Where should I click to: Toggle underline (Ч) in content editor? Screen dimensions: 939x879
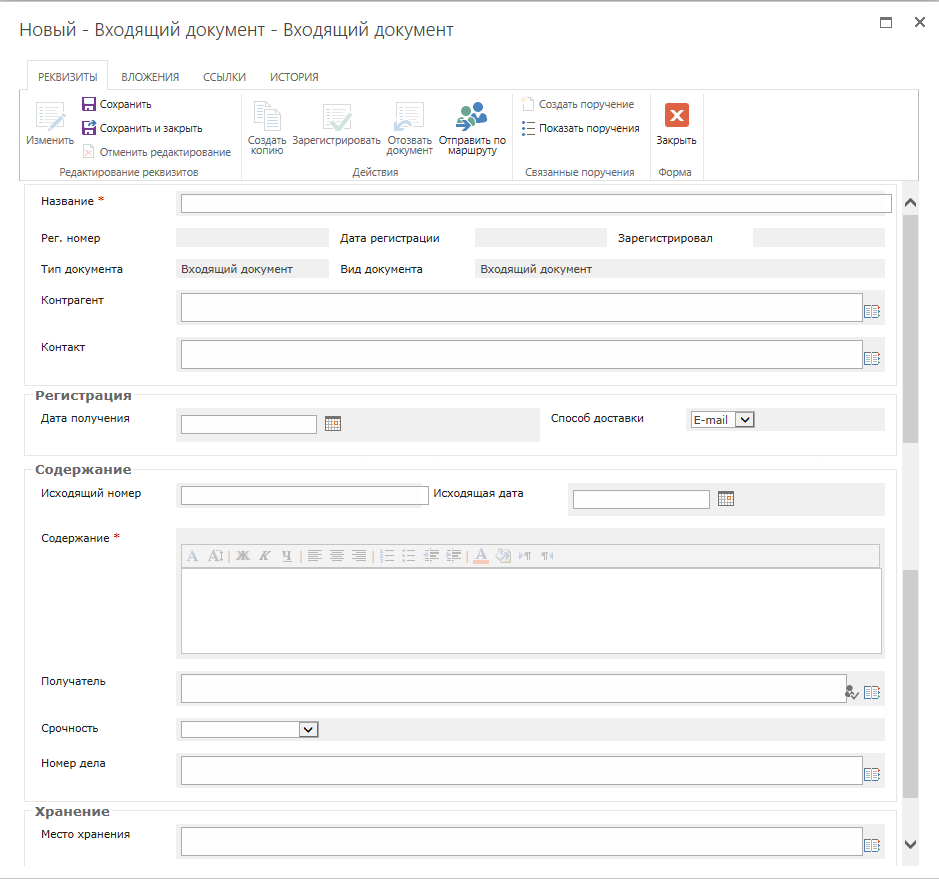[287, 556]
